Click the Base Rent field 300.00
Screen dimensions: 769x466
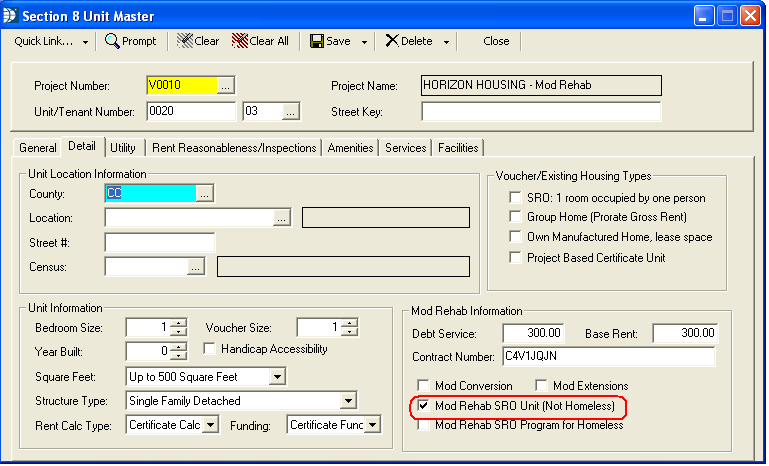[685, 333]
